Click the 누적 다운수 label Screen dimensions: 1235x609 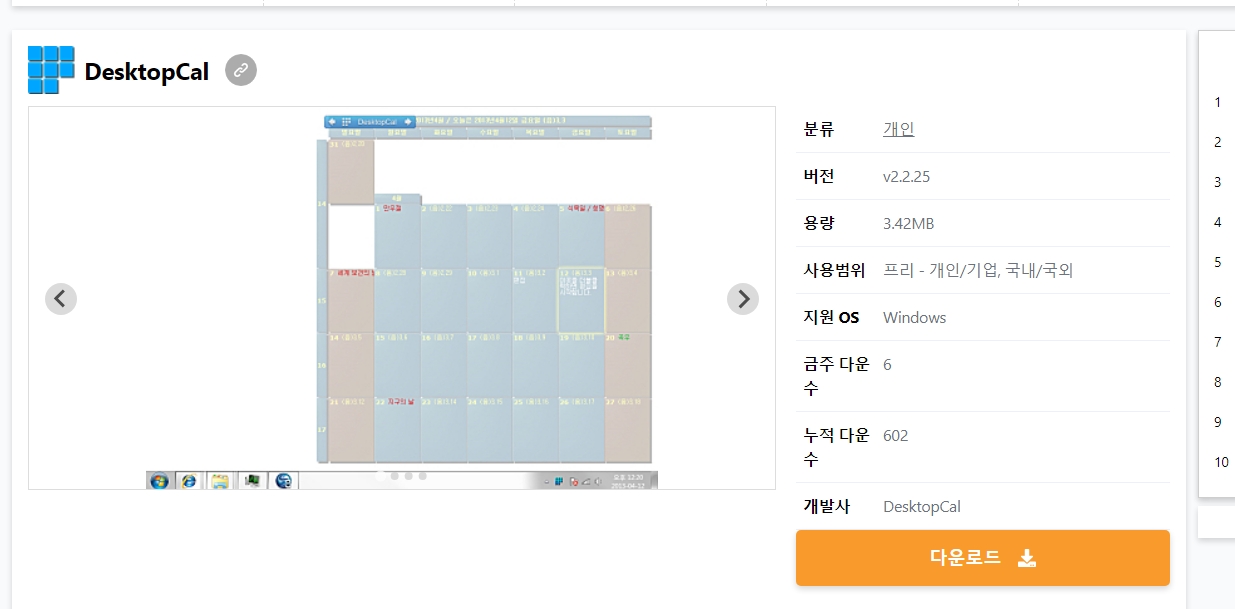coord(837,447)
